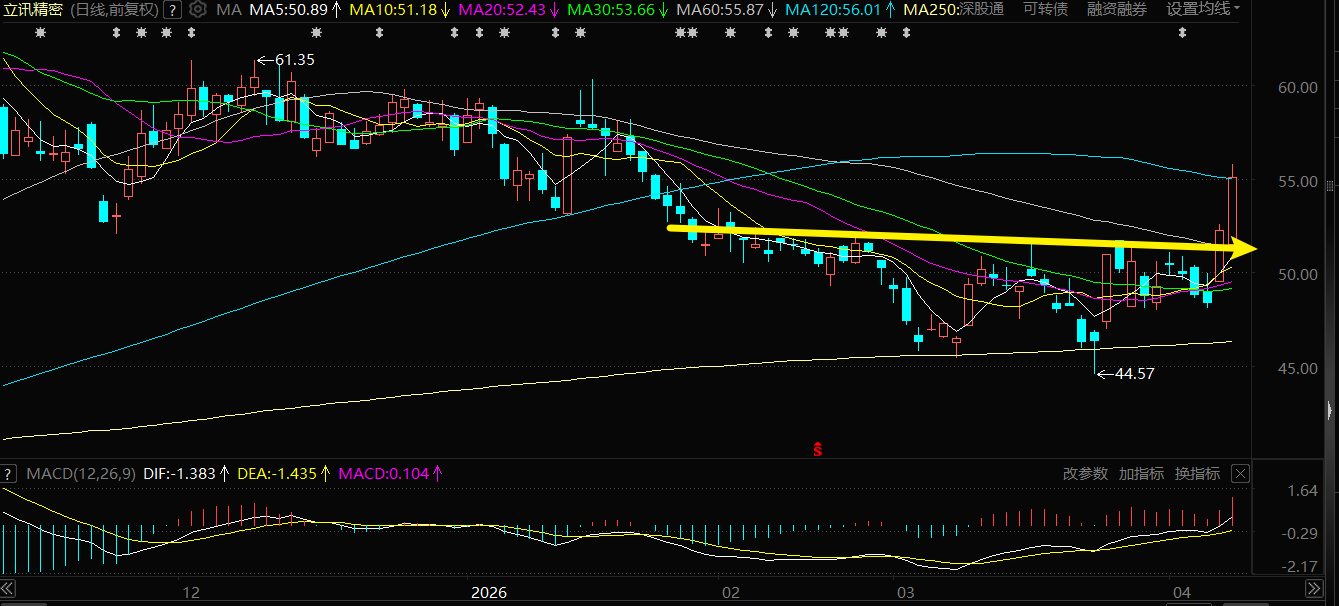Close the MACD indicator panel
The image size is (1339, 606).
pyautogui.click(x=1240, y=473)
